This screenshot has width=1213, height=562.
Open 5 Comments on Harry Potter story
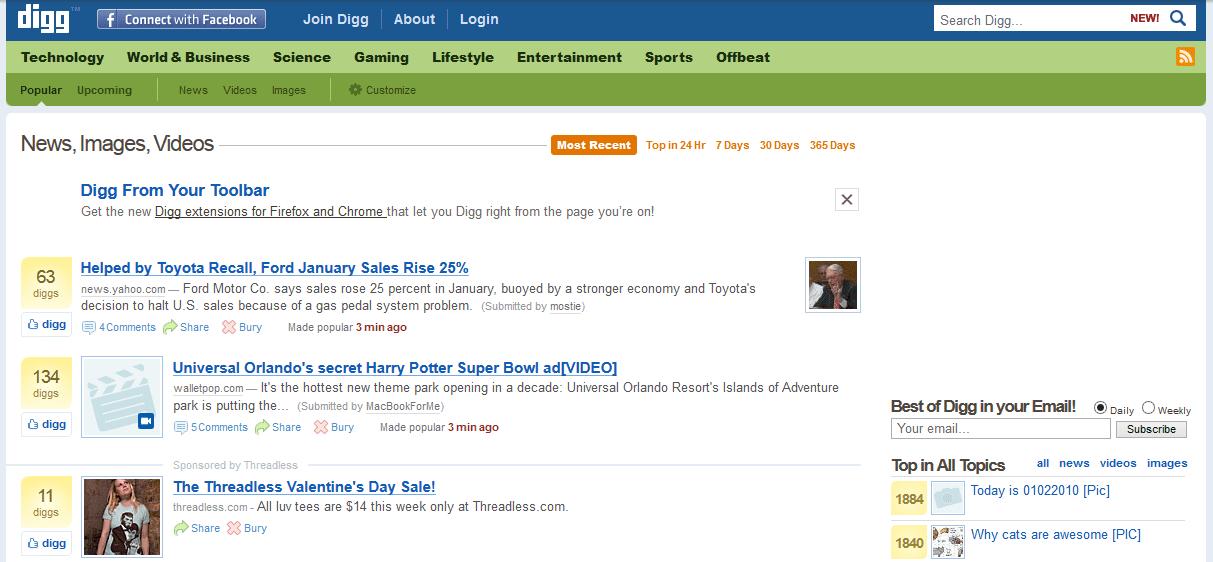point(211,427)
